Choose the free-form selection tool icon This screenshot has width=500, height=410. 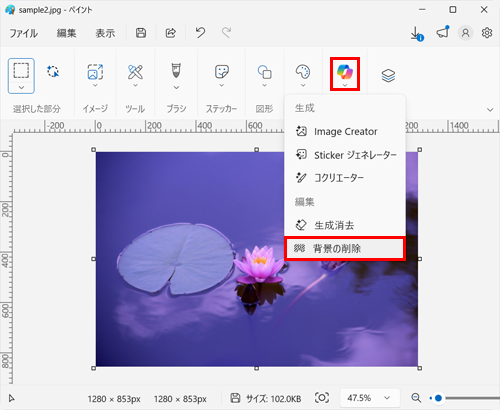coord(53,71)
